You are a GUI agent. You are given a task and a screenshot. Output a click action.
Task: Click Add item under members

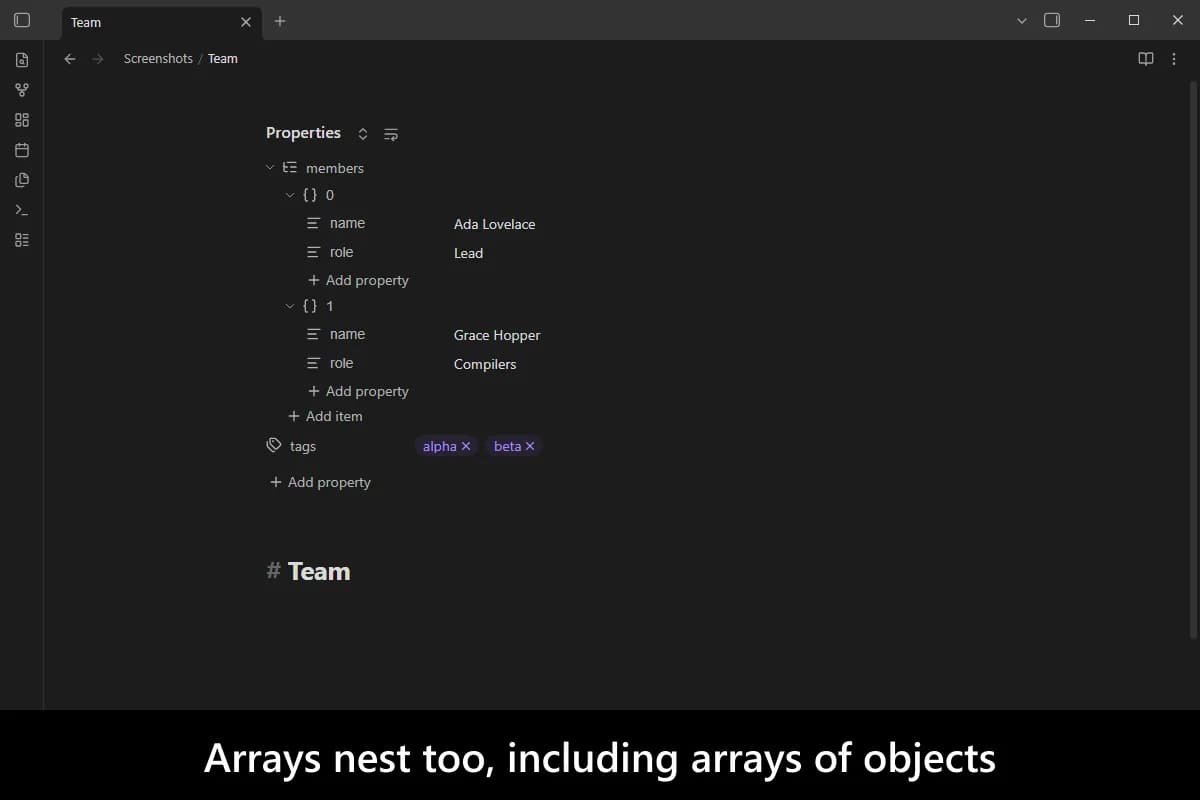tap(325, 416)
